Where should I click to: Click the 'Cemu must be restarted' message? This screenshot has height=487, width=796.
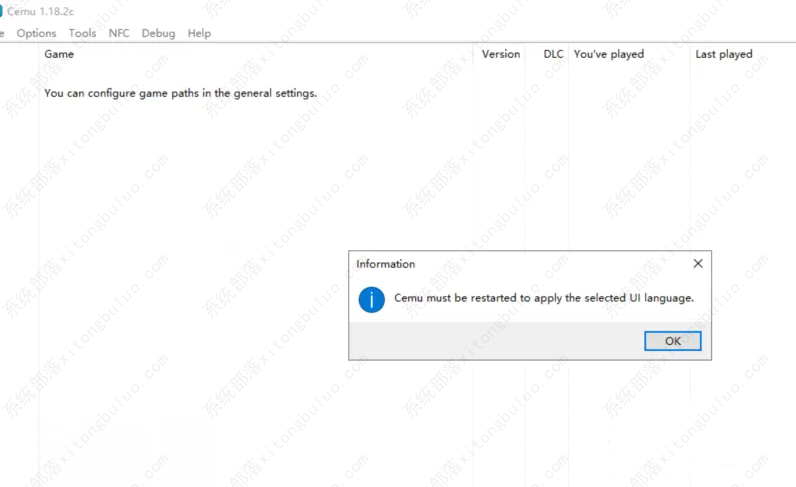(544, 298)
